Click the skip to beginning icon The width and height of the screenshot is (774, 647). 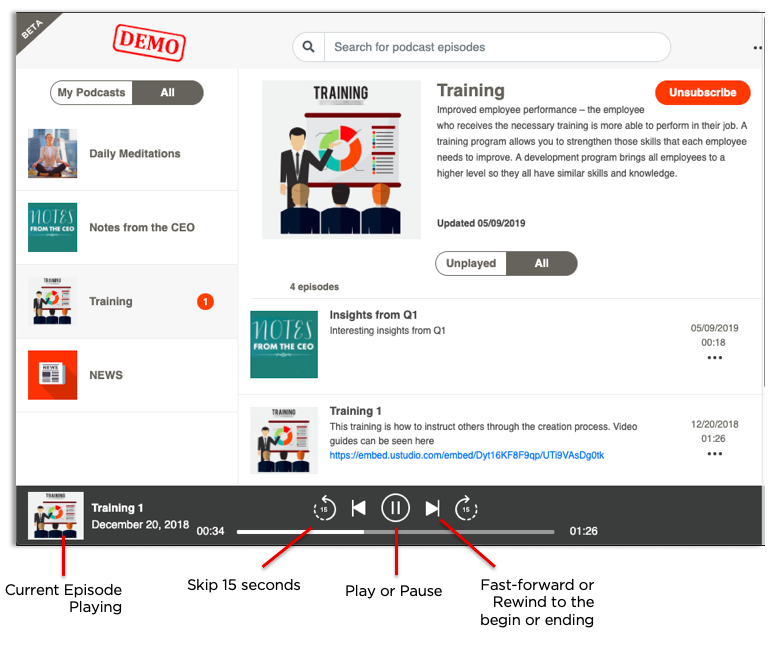click(359, 508)
